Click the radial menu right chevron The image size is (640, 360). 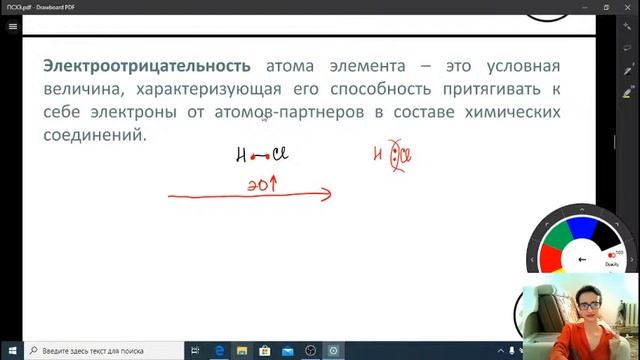point(632,260)
